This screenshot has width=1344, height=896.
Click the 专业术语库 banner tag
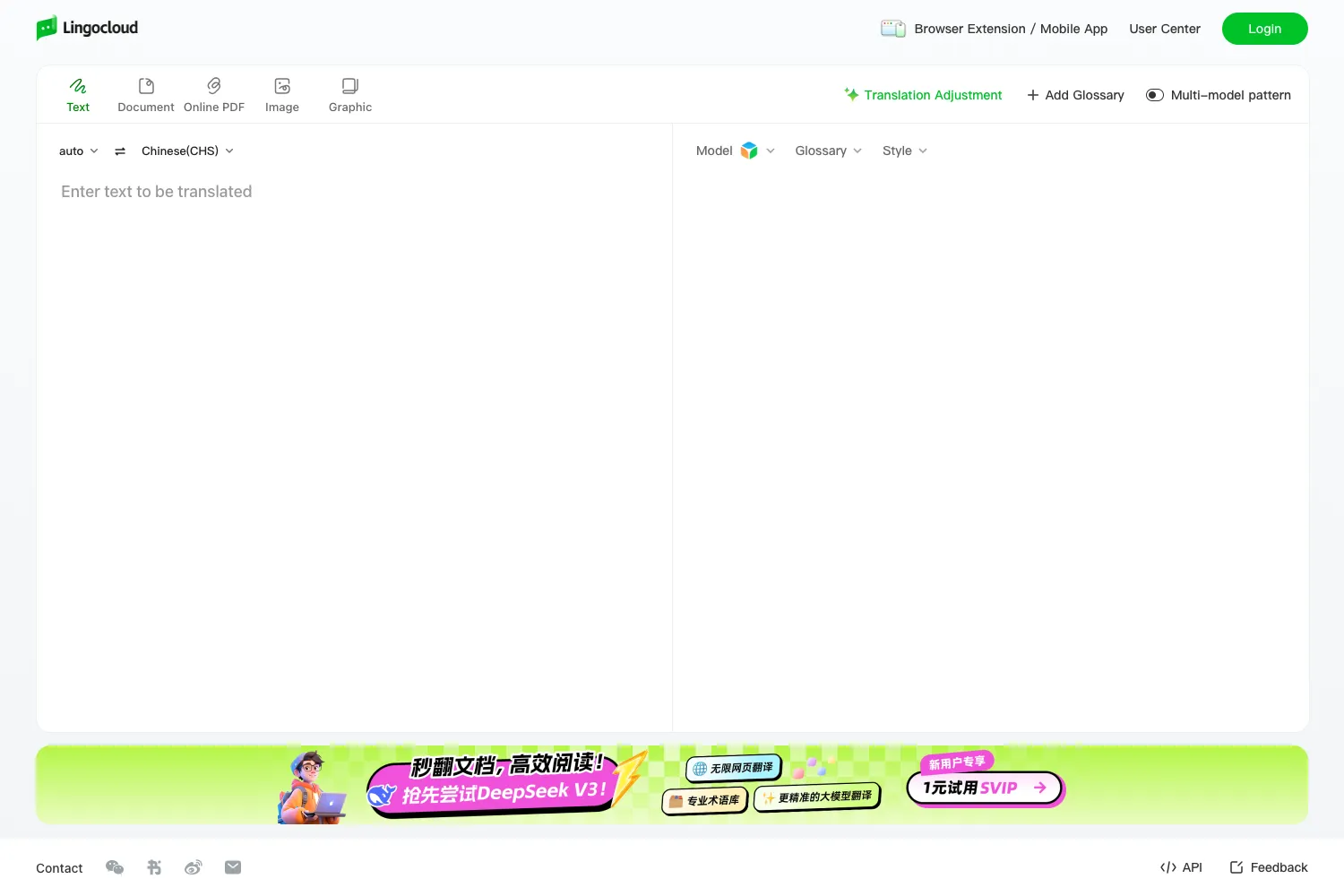(705, 800)
